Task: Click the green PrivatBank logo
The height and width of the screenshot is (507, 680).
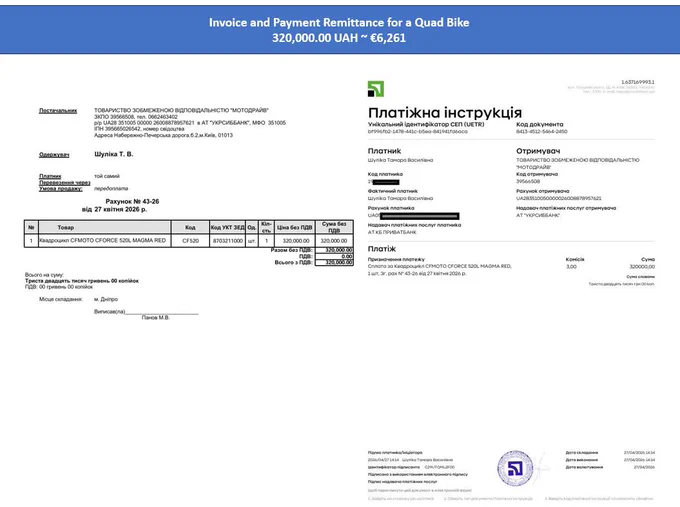Action: pyautogui.click(x=376, y=89)
